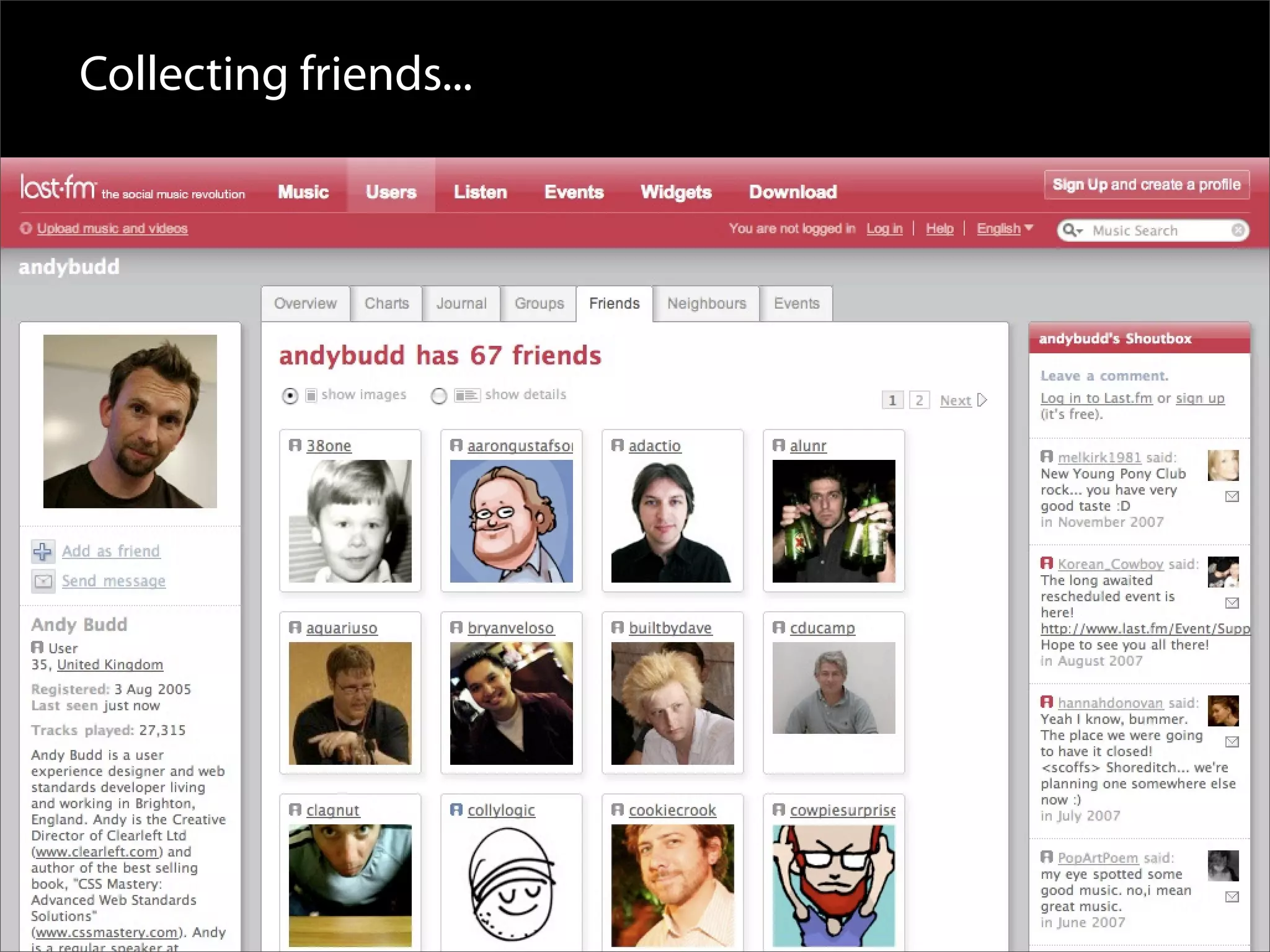Click the user icon beside collylogic
The height and width of the screenshot is (952, 1270).
pyautogui.click(x=456, y=809)
